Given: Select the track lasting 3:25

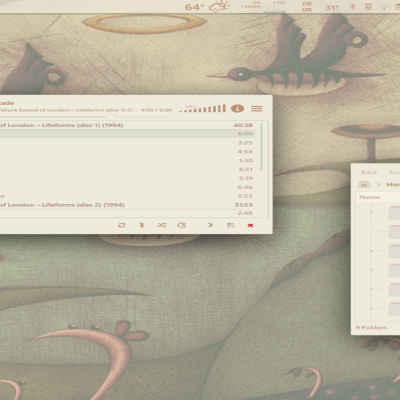Looking at the screenshot, I should pyautogui.click(x=128, y=143).
